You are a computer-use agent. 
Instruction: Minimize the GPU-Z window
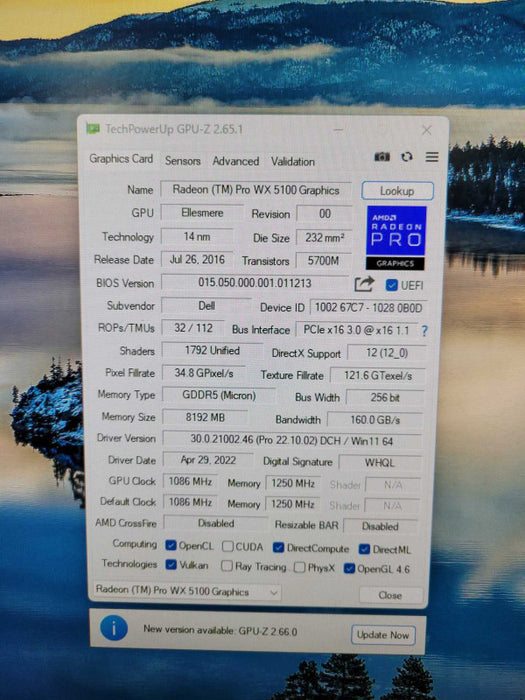pos(338,130)
